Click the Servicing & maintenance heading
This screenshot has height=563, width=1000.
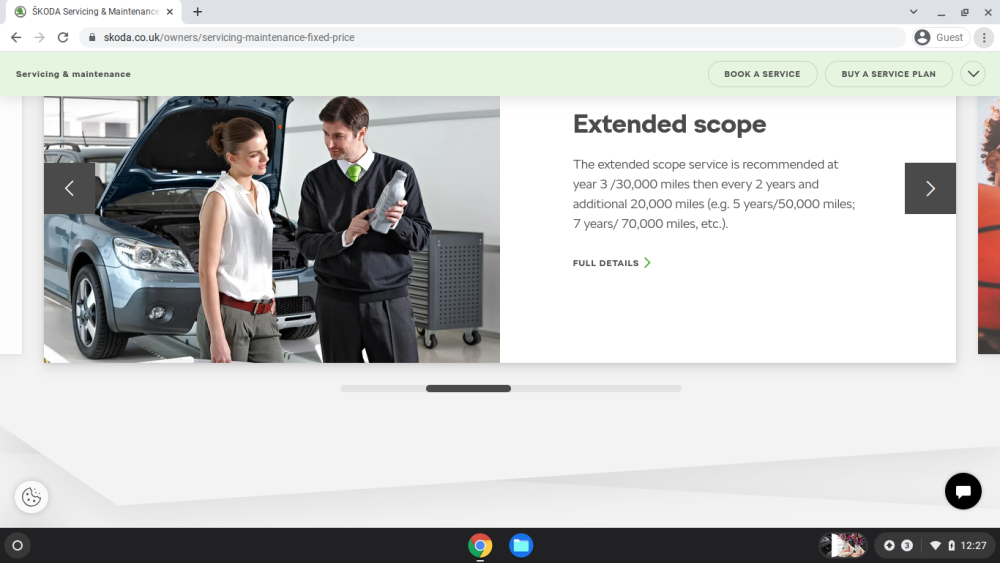[x=73, y=74]
